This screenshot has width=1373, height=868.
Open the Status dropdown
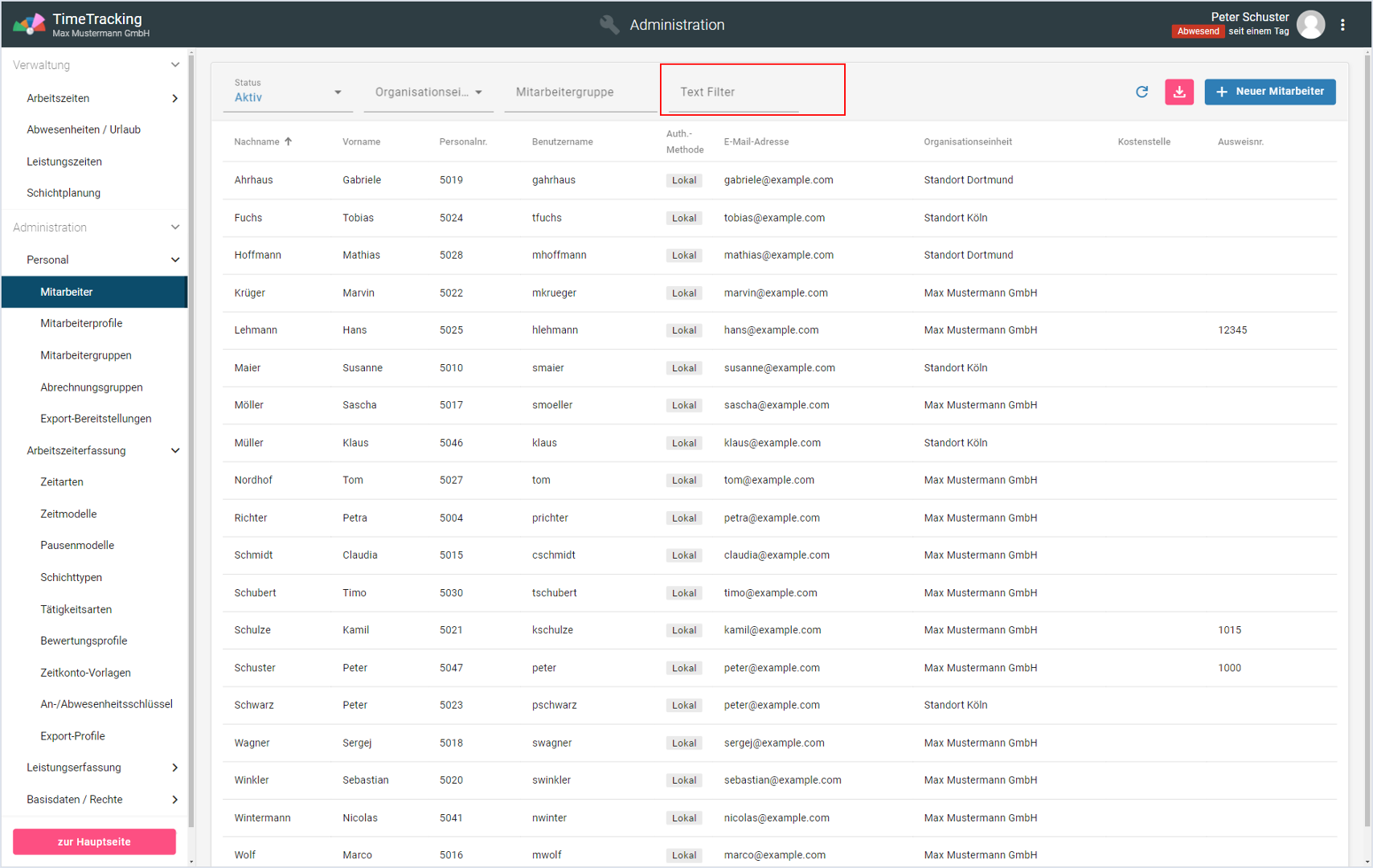tap(288, 92)
